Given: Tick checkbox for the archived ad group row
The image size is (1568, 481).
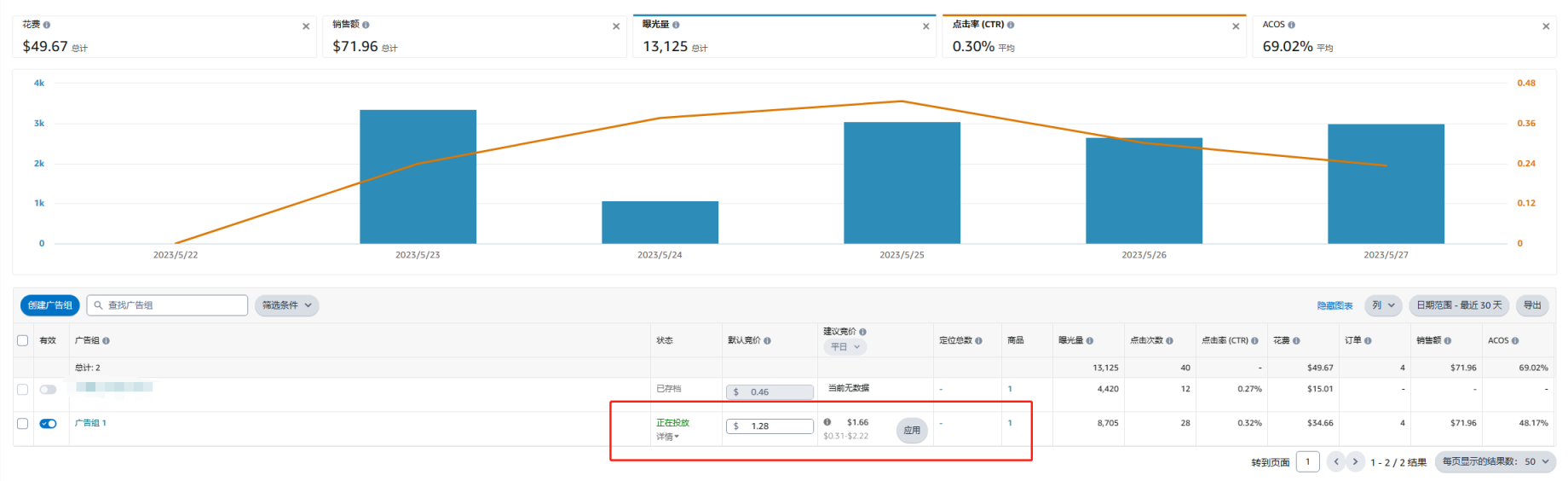Looking at the screenshot, I should (x=23, y=390).
